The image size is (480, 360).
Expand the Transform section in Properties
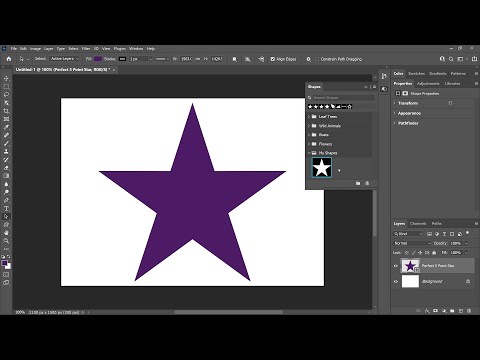395,103
